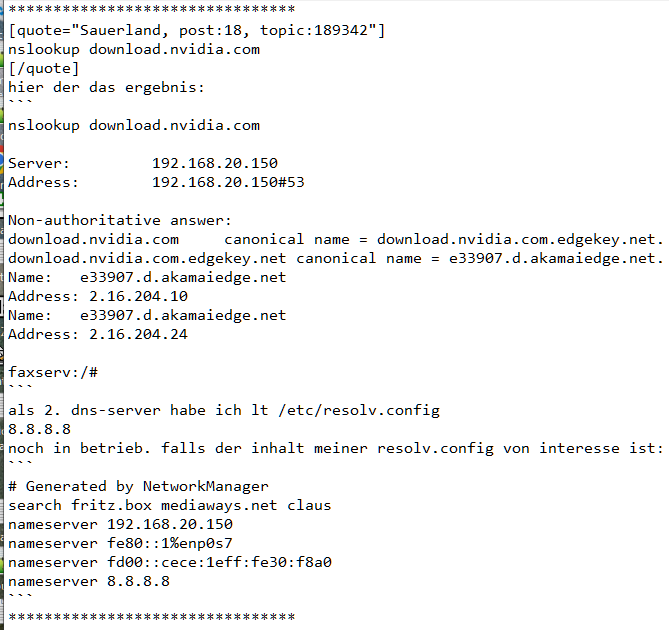
Task: Click the quote header line mentioning Sauerland
Action: 196,30
